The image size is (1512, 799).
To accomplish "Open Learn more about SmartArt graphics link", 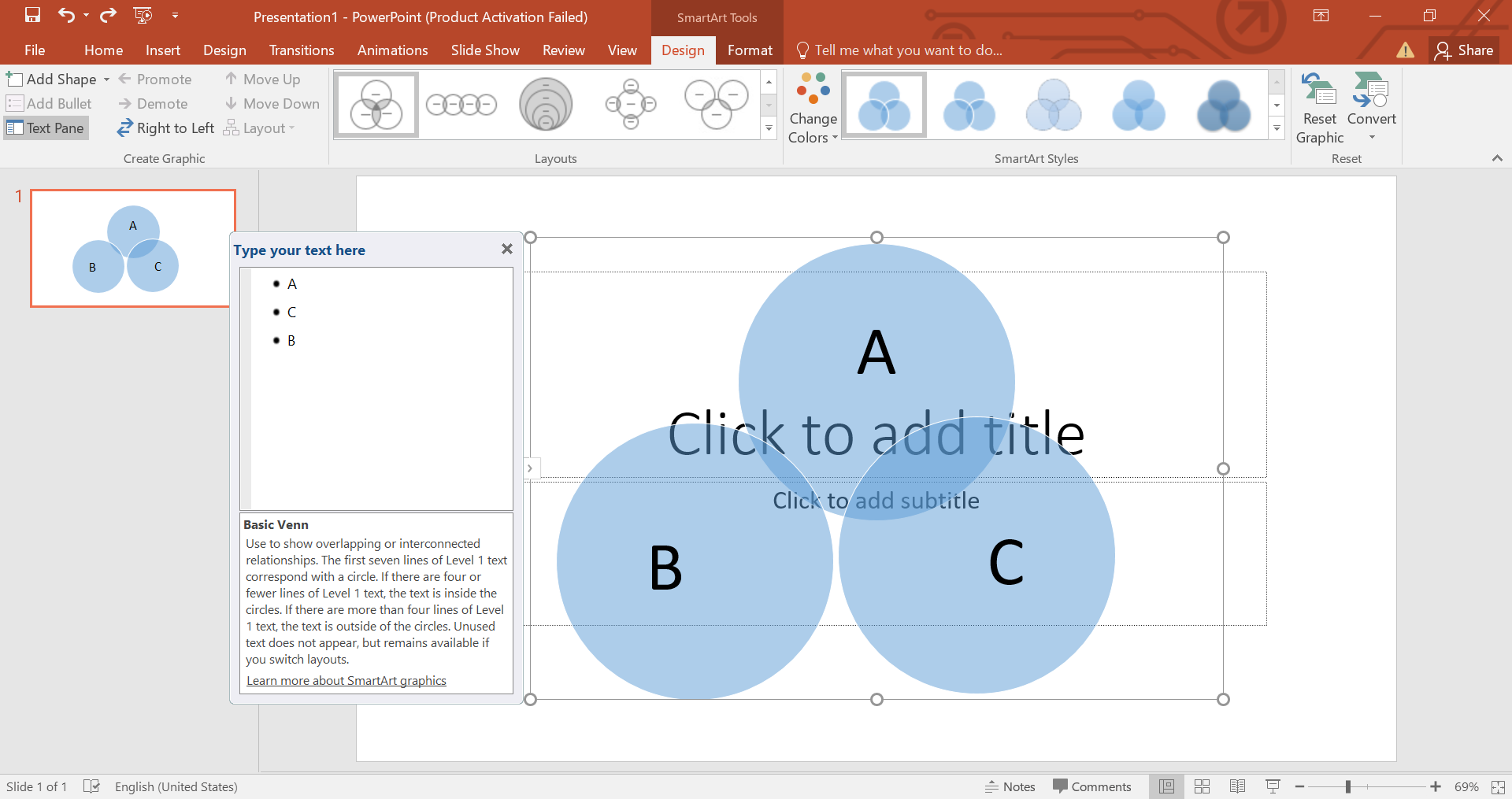I will (x=346, y=681).
